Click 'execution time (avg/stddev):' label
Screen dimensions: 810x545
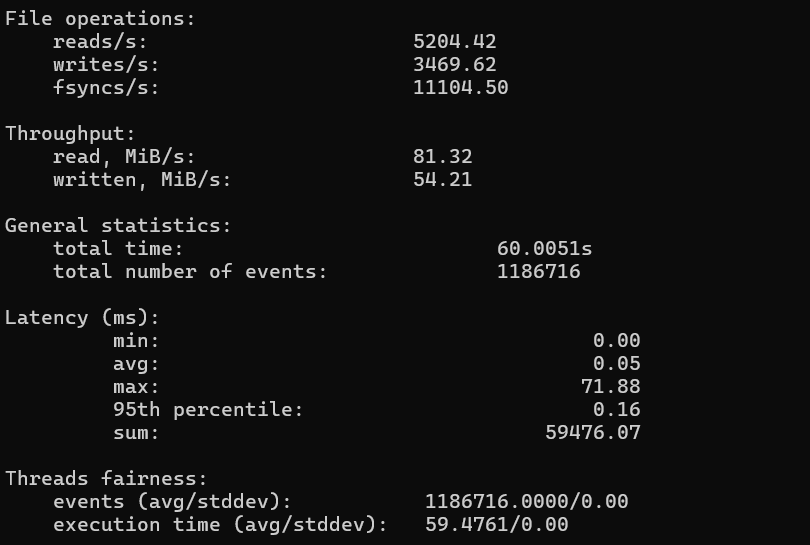tap(220, 525)
